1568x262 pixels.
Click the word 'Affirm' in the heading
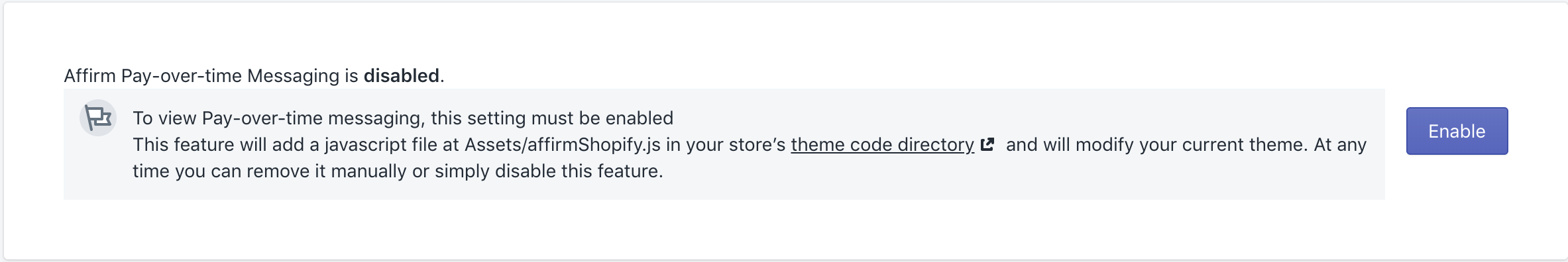tap(89, 75)
